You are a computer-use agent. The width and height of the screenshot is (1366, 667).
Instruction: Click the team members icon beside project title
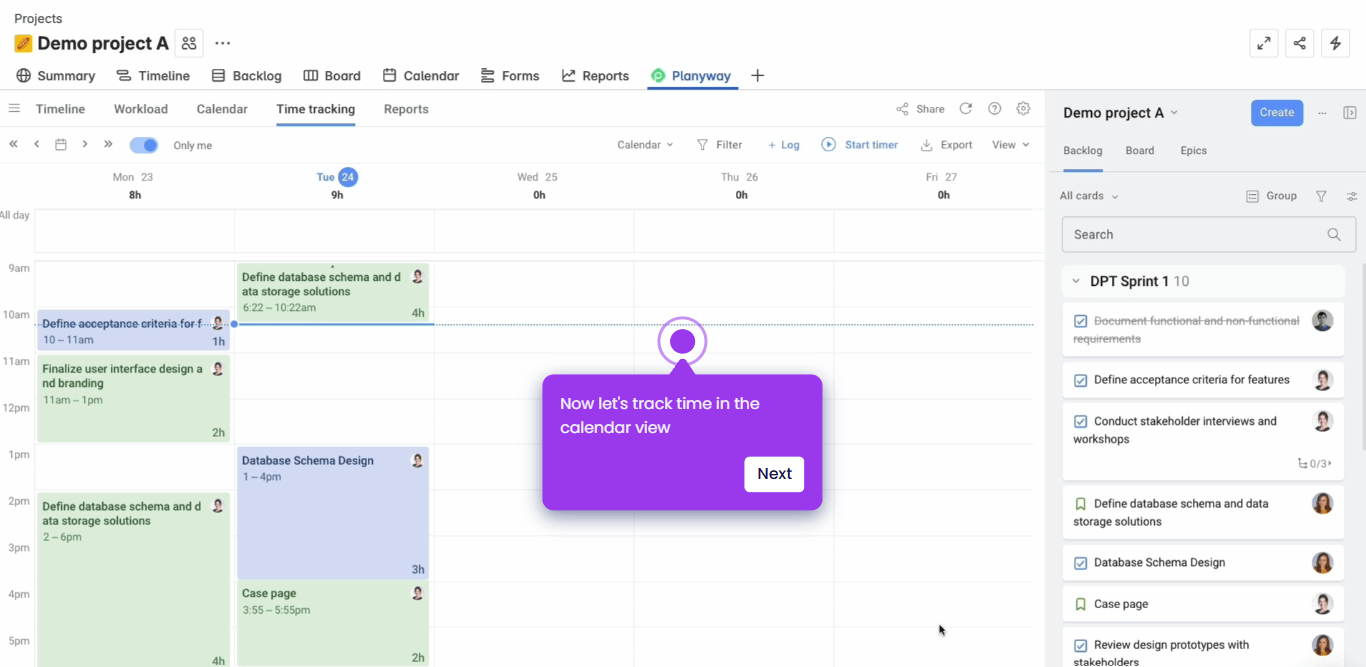tap(189, 43)
